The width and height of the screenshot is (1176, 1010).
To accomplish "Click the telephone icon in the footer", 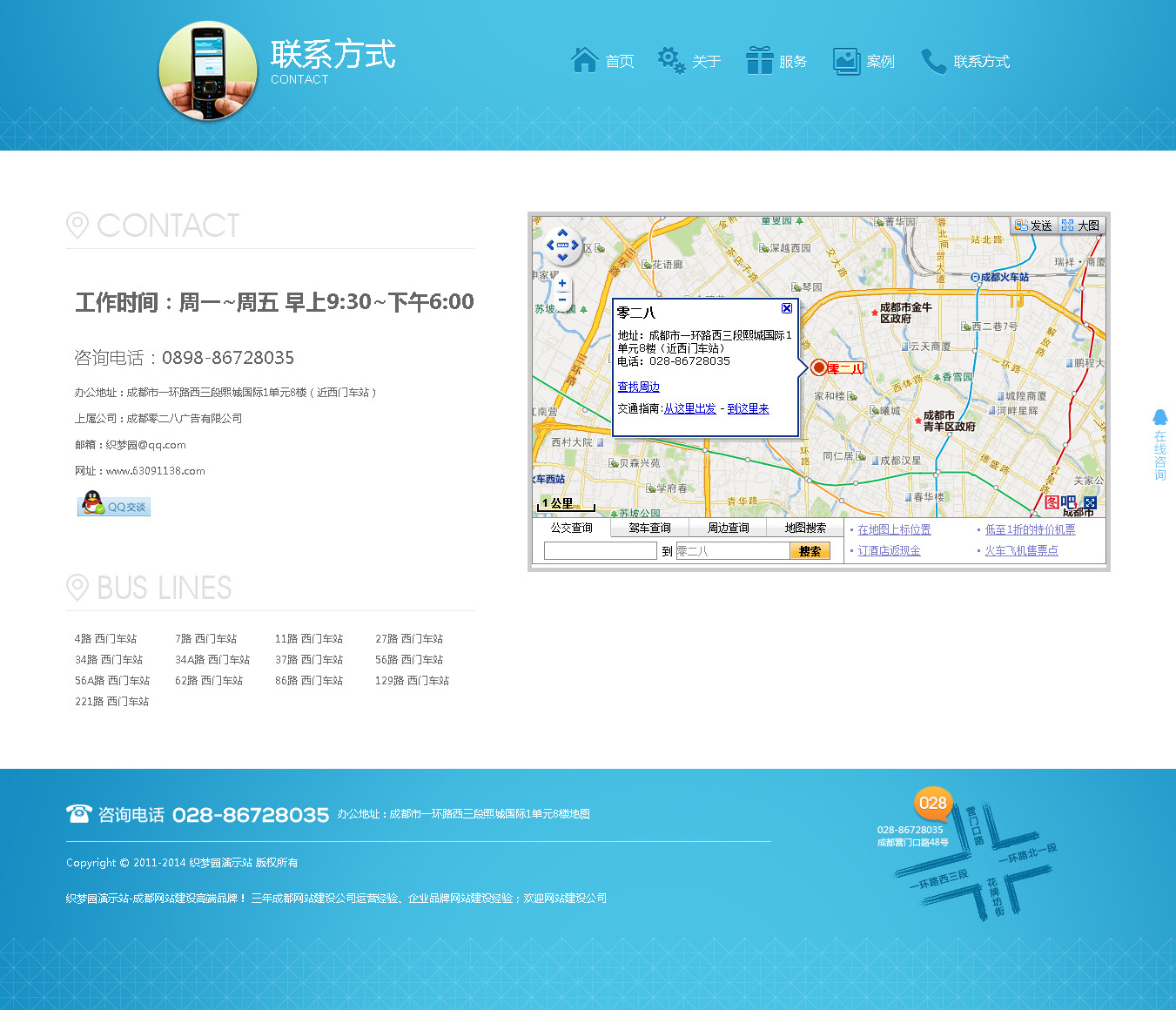I will tap(78, 813).
